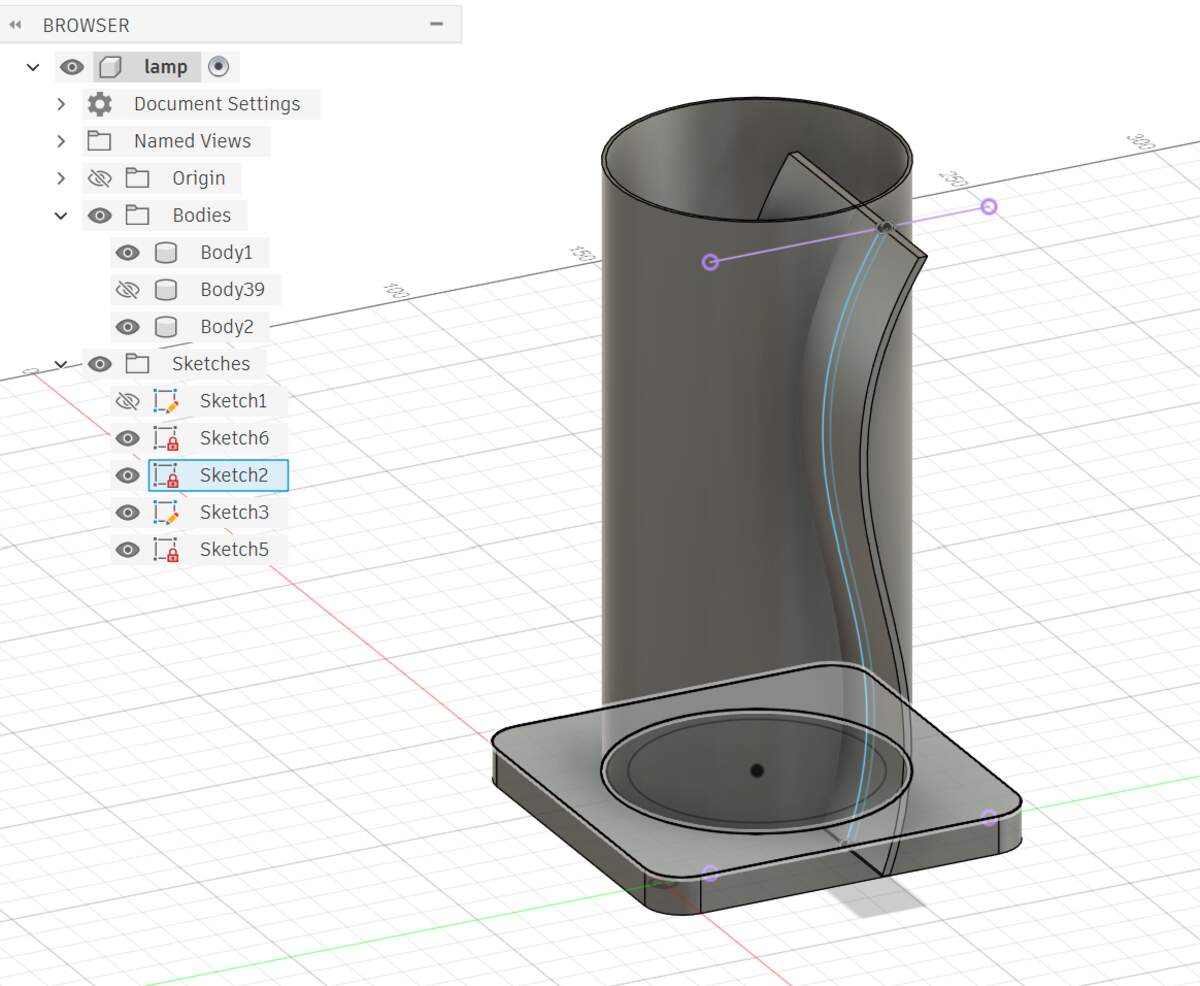Viewport: 1200px width, 986px height.
Task: Click the Sketch3 sketch icon
Action: (166, 512)
